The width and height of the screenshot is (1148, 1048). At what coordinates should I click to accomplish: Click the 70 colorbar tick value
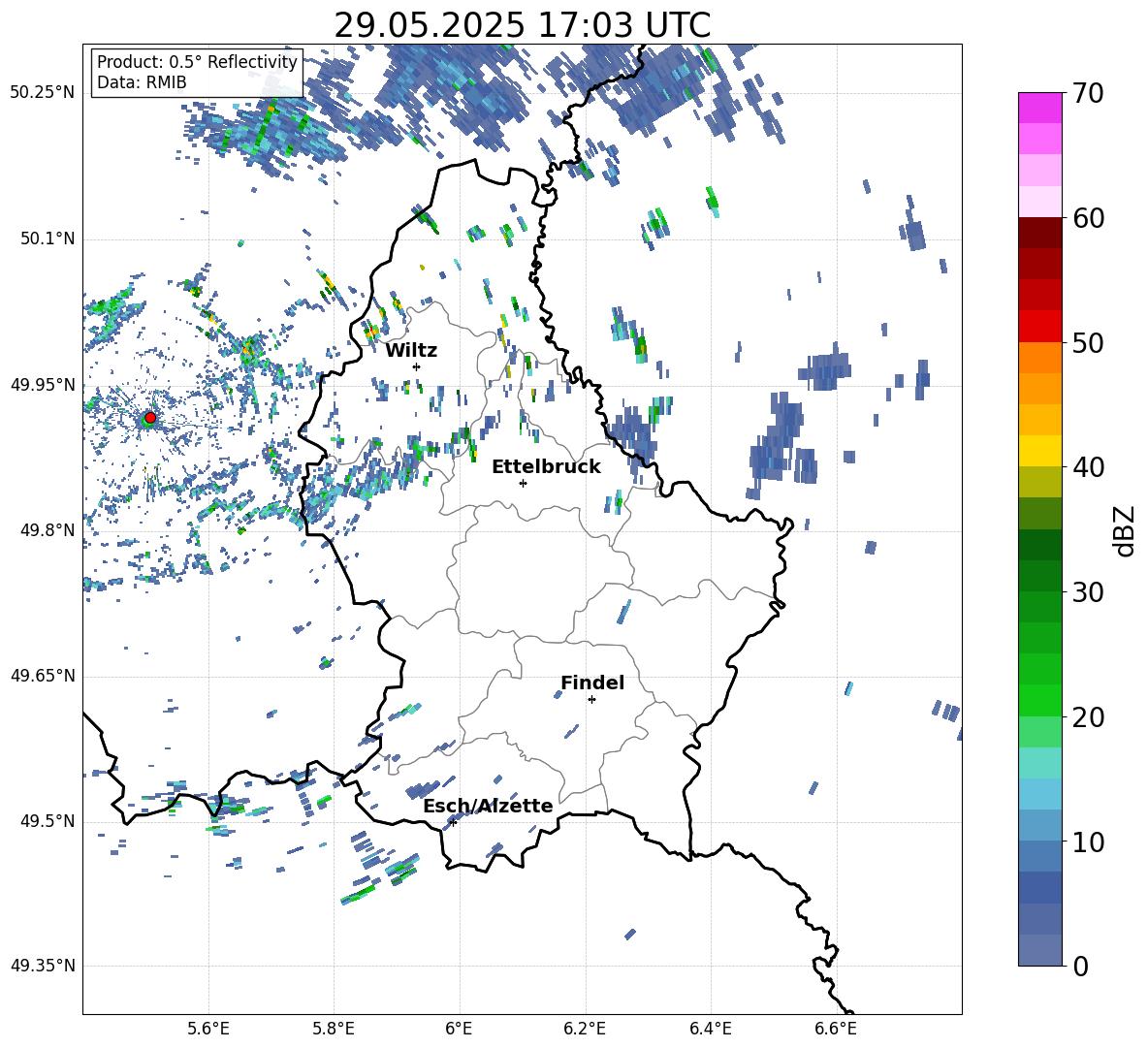click(1088, 93)
